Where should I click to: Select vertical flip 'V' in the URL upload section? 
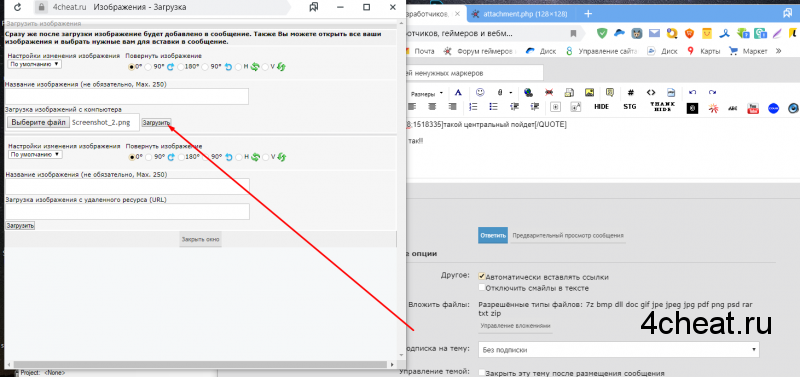click(265, 157)
